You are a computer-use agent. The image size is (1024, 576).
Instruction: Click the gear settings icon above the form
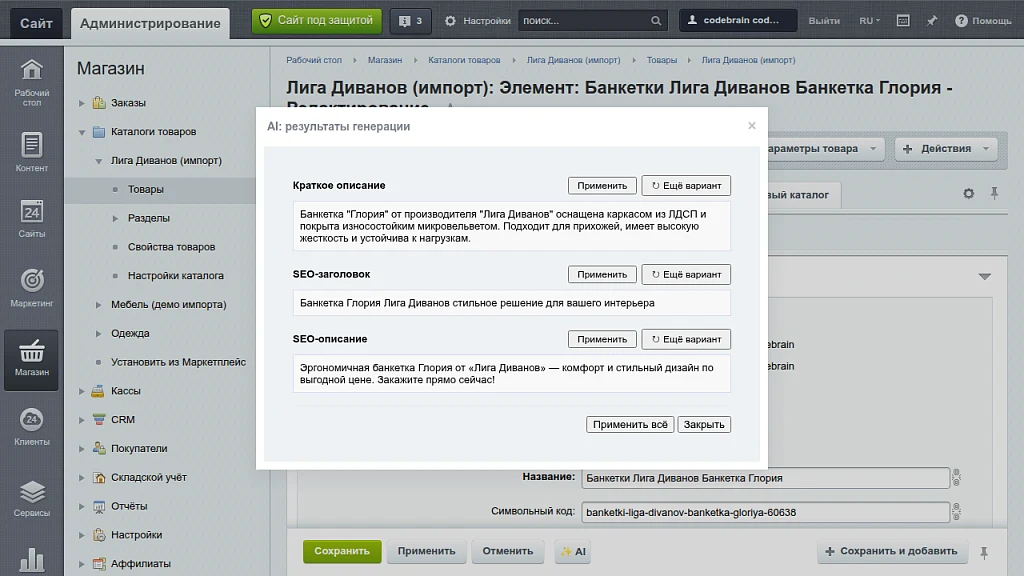[x=968, y=193]
